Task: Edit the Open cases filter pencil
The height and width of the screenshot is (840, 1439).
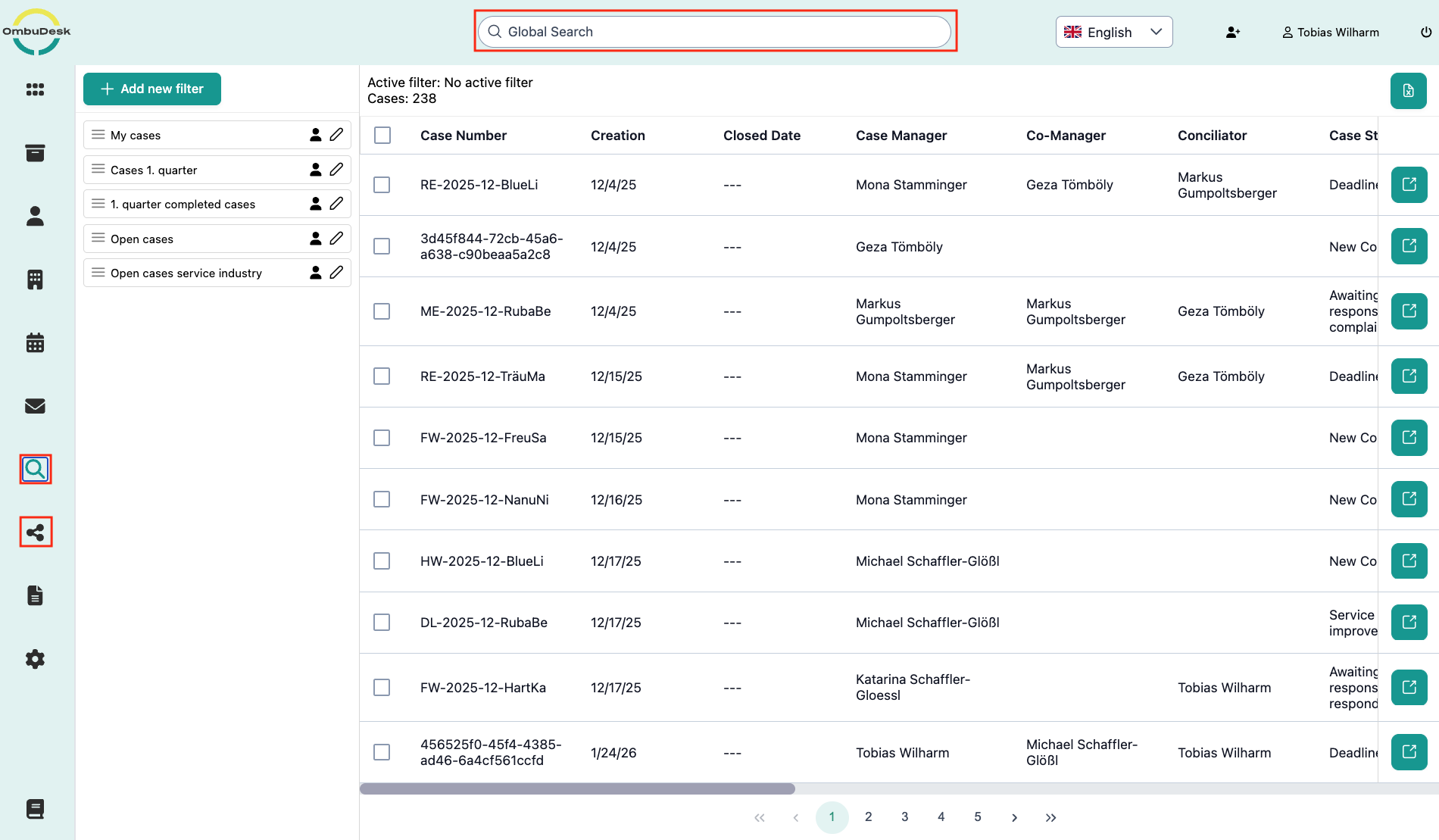Action: coord(336,239)
